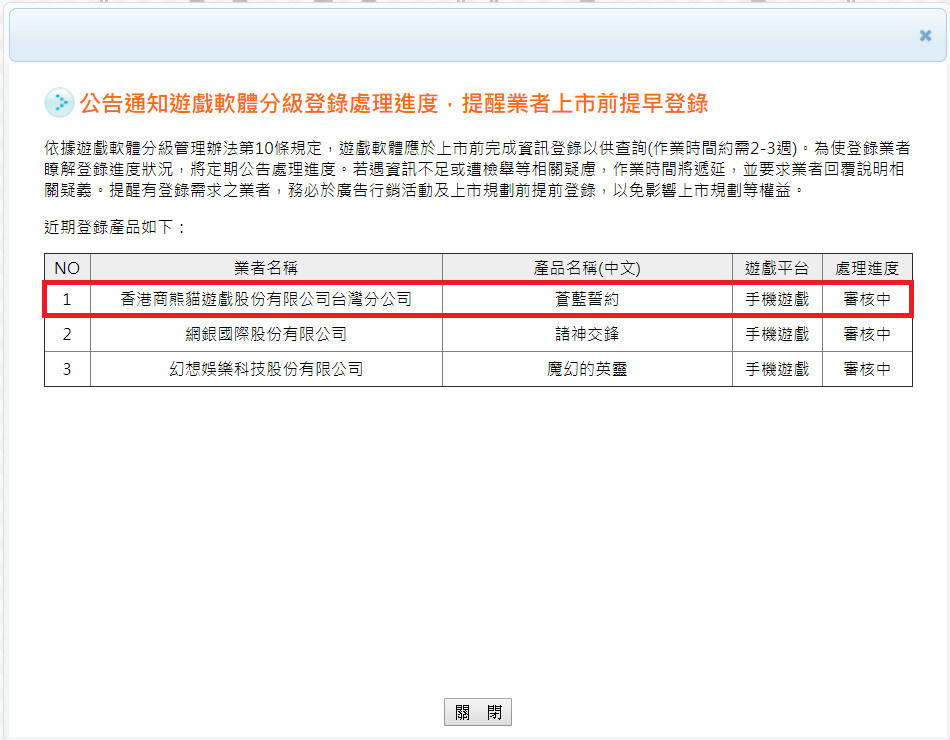Select the 香港商熊貓遊戲 company cell
Viewport: 950px width, 740px height.
point(266,299)
